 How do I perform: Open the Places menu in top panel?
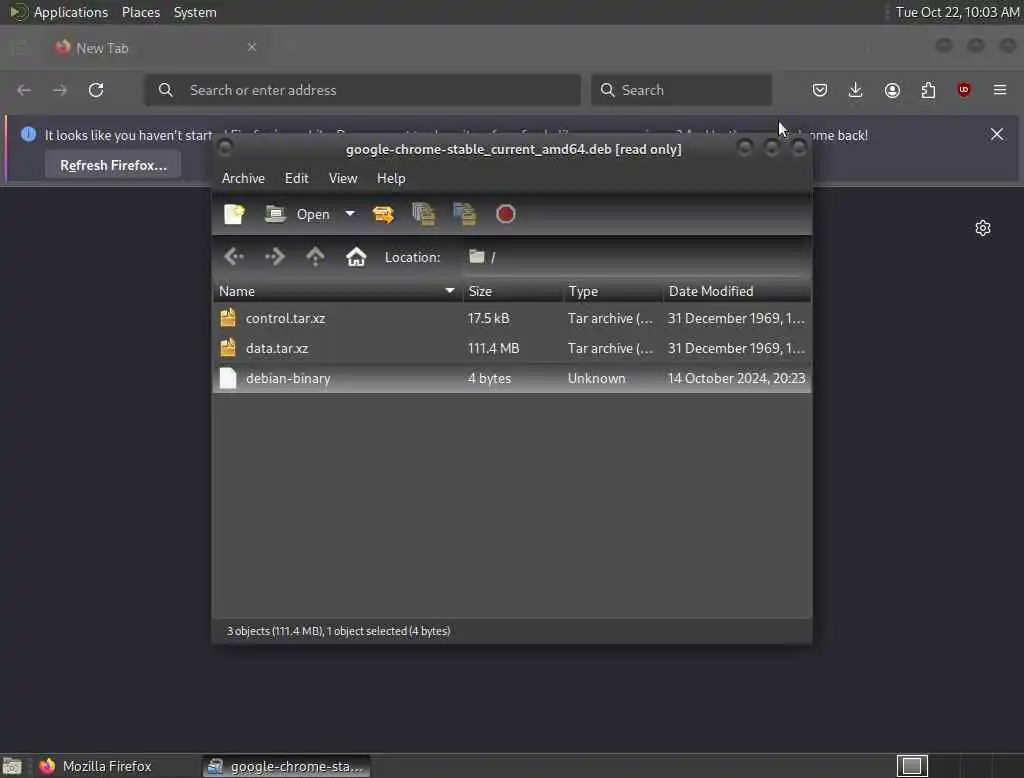click(x=140, y=12)
